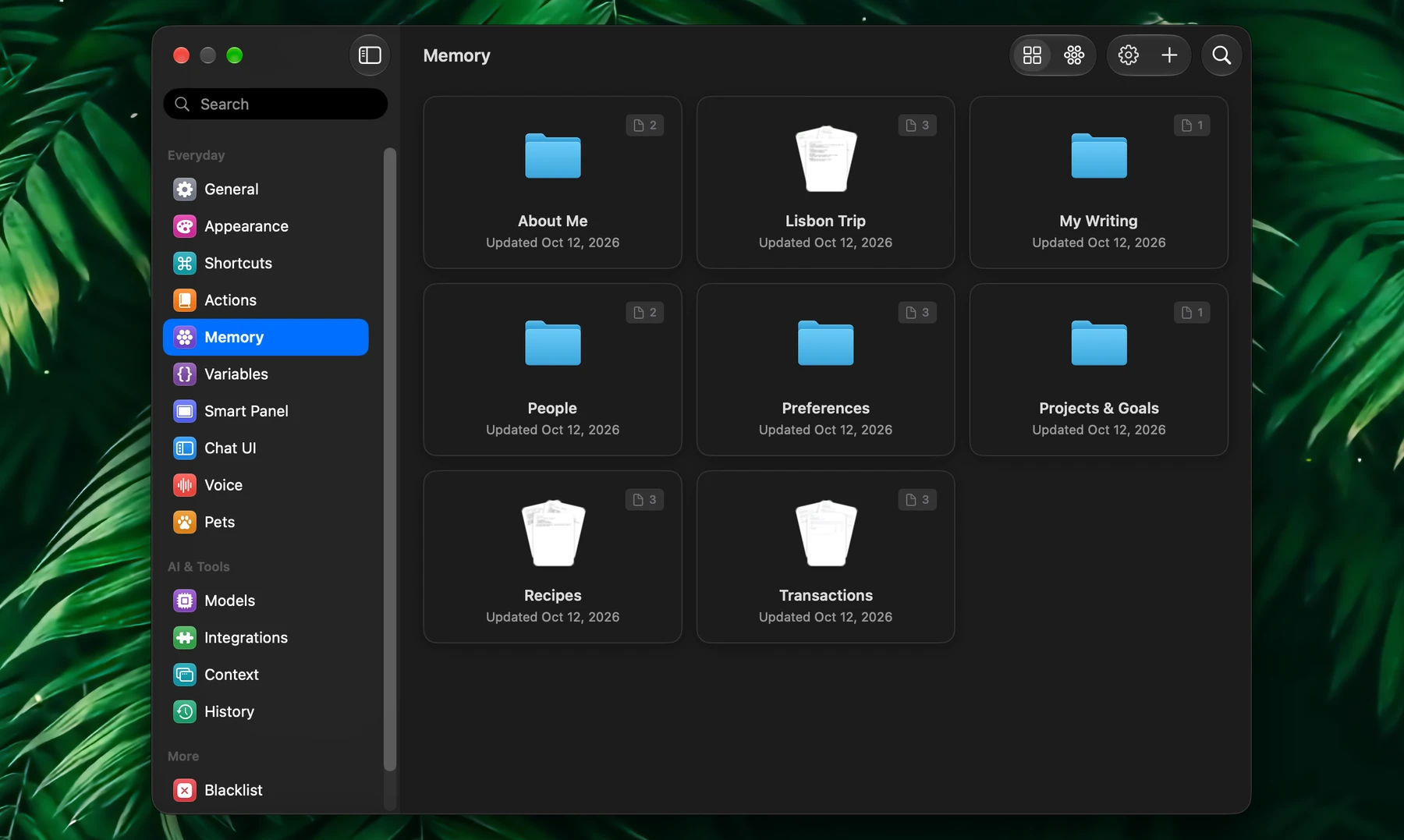Open Variables section

tap(265, 374)
